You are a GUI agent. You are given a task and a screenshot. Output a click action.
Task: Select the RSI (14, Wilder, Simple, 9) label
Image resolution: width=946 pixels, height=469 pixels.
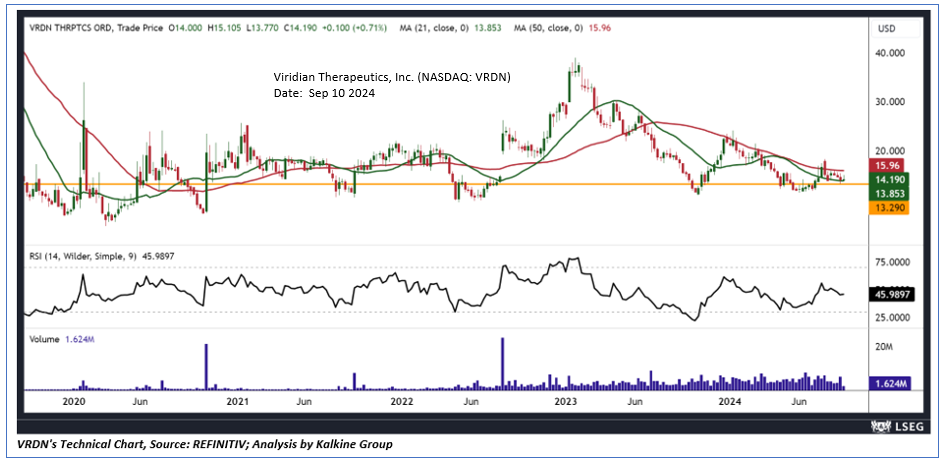pos(84,256)
